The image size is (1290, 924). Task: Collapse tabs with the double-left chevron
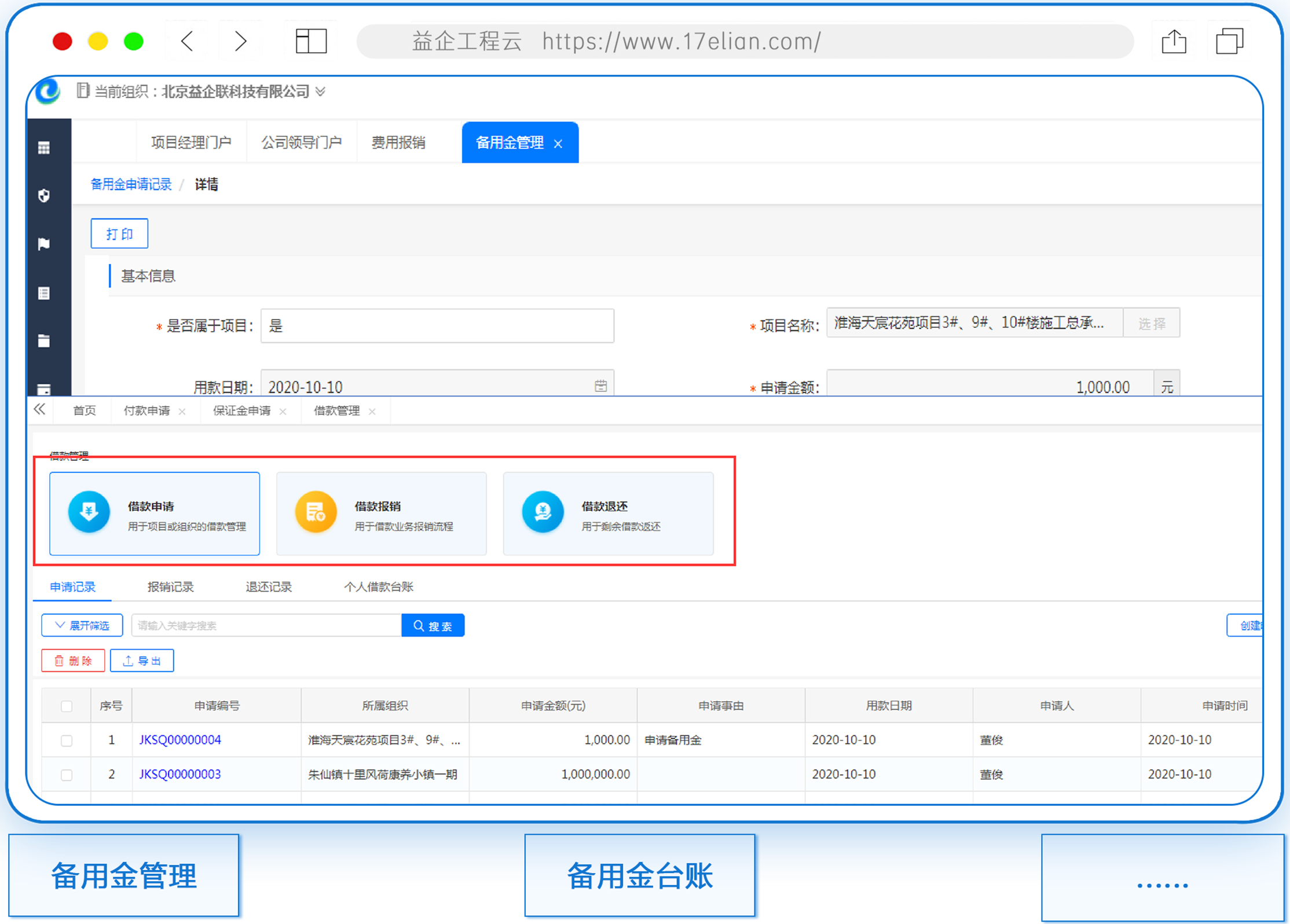tap(39, 409)
